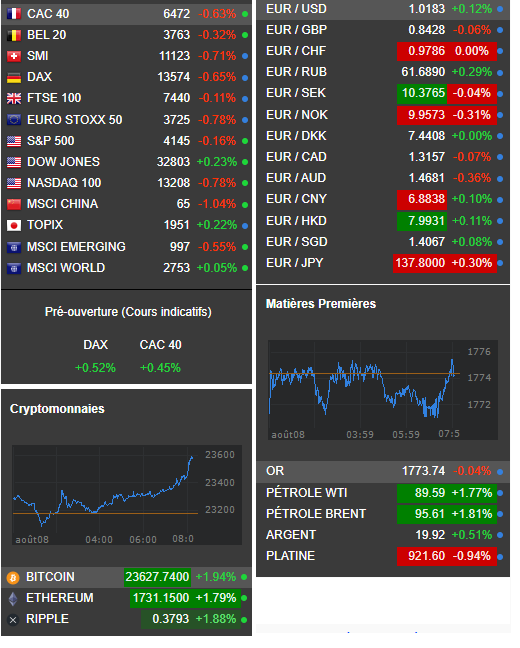Click the French flag icon beside CAC 40
This screenshot has height=648, width=520.
pos(14,14)
